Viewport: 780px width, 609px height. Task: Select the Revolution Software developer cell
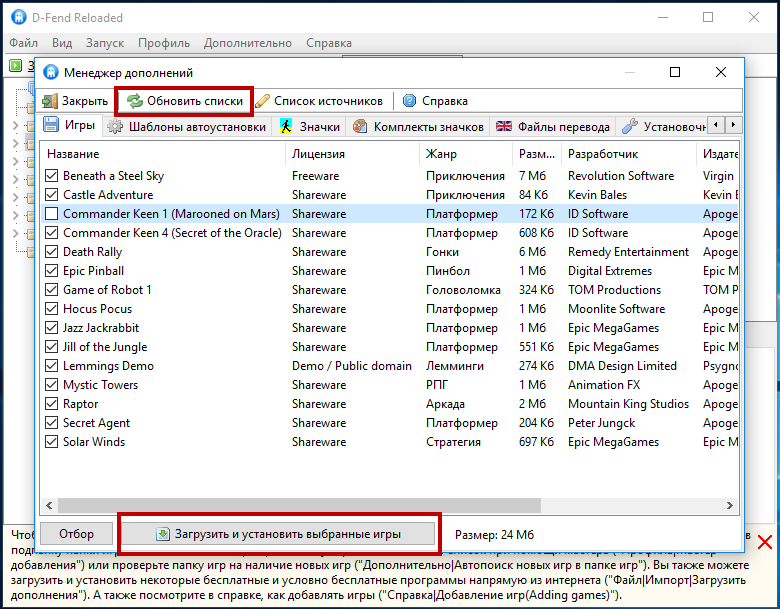click(x=621, y=176)
